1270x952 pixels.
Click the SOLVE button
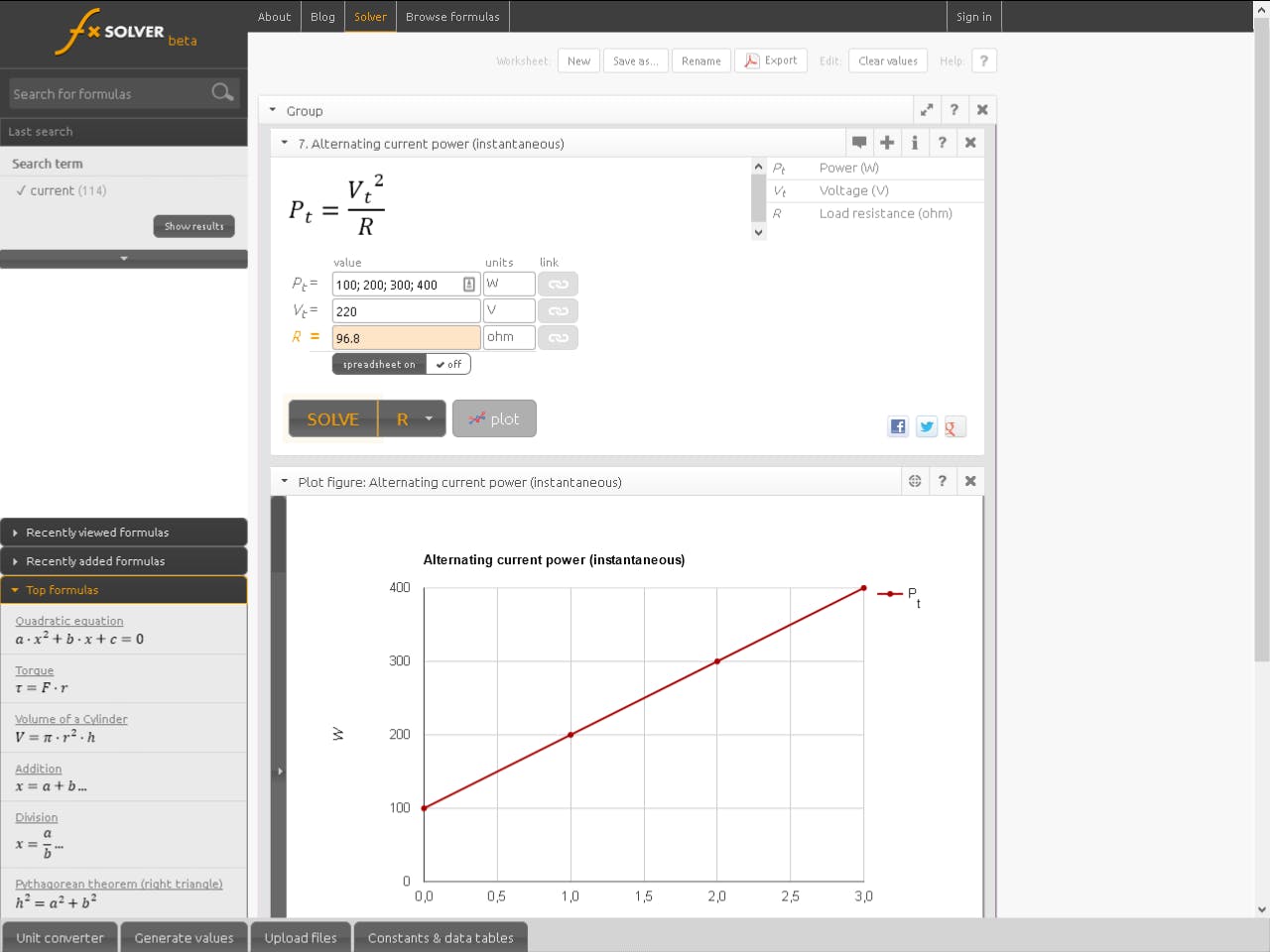[333, 418]
